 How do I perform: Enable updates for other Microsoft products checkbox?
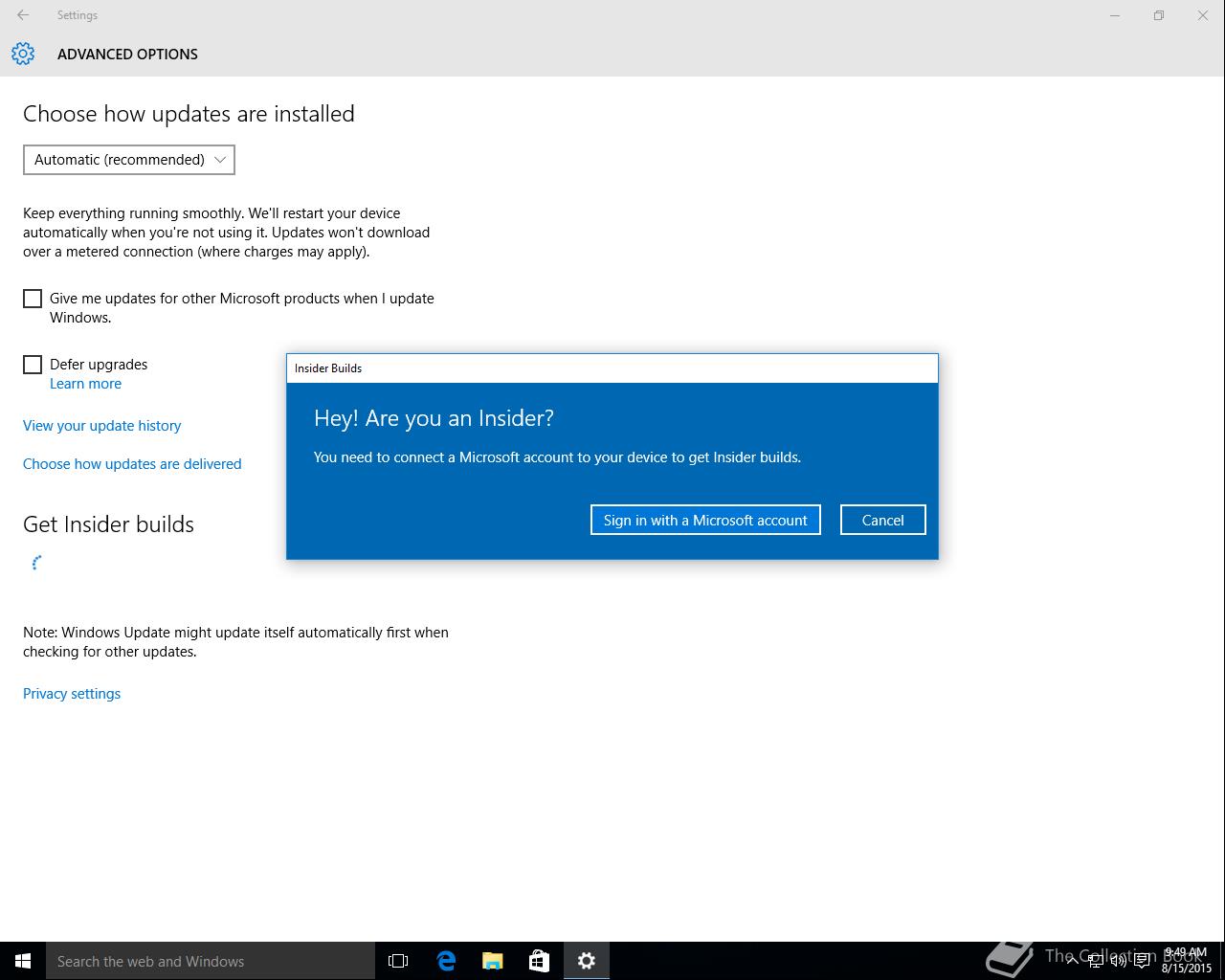pos(33,299)
